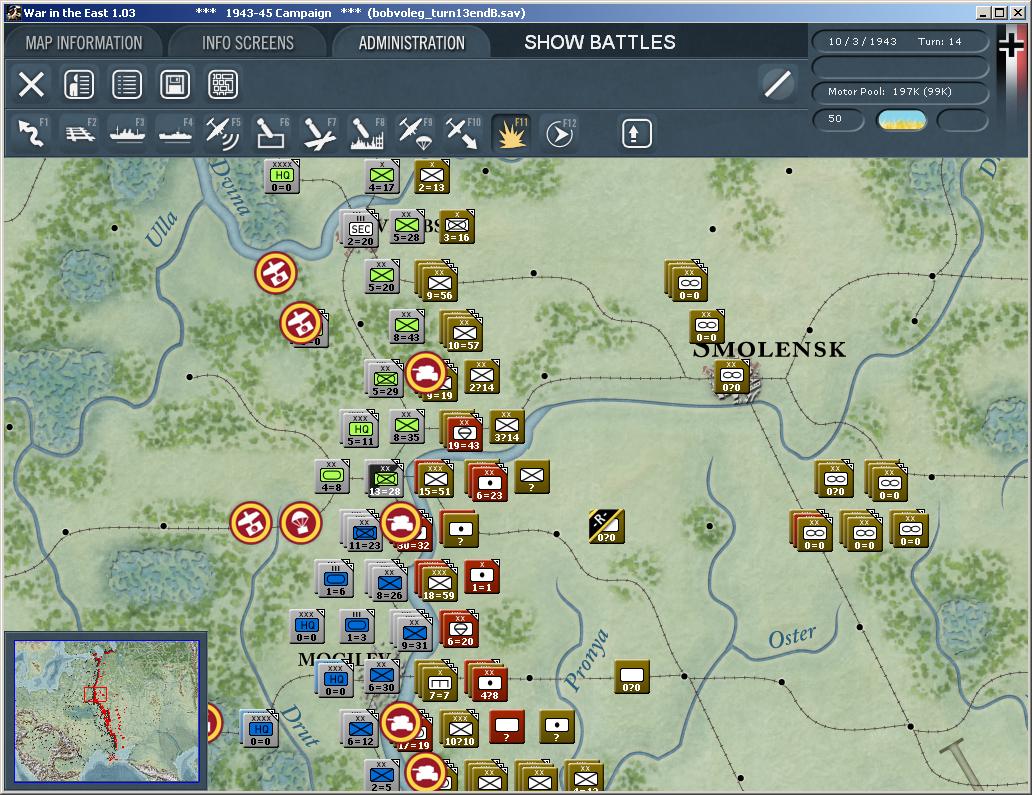The height and width of the screenshot is (795, 1032).
Task: Select the Soviet unit 7=7
Action: [438, 683]
